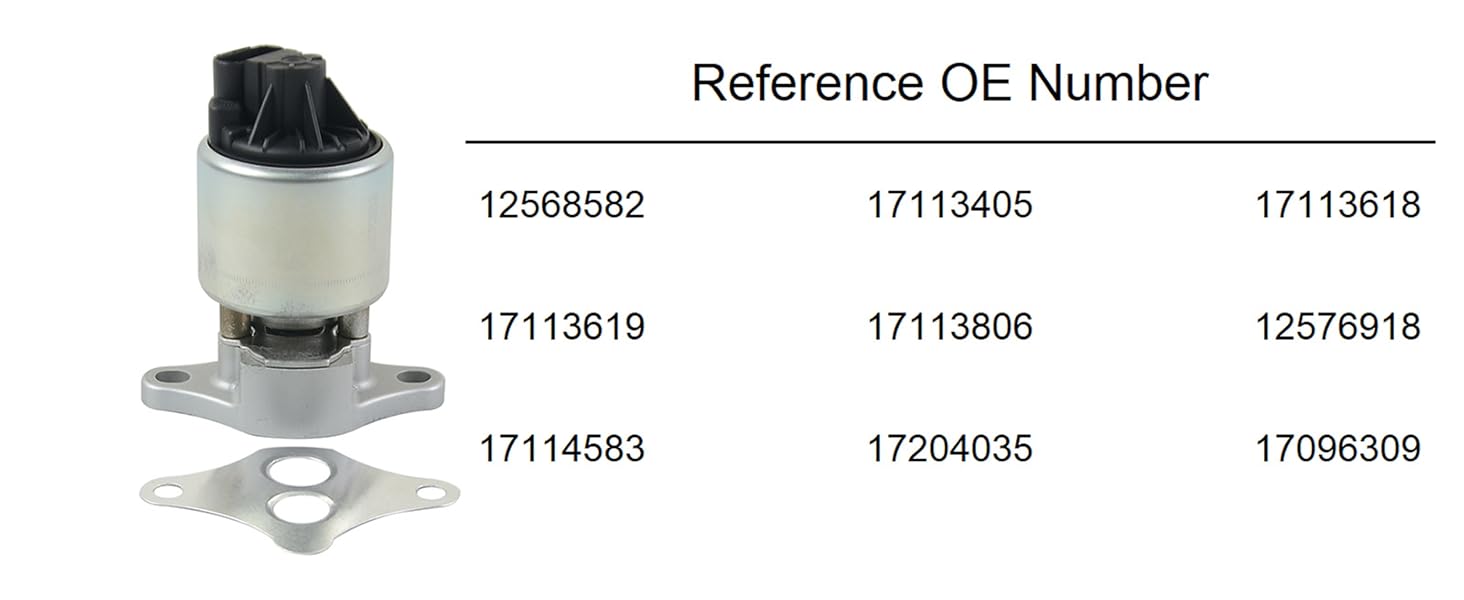
Task: Select OE number 12568582
Action: [x=562, y=205]
